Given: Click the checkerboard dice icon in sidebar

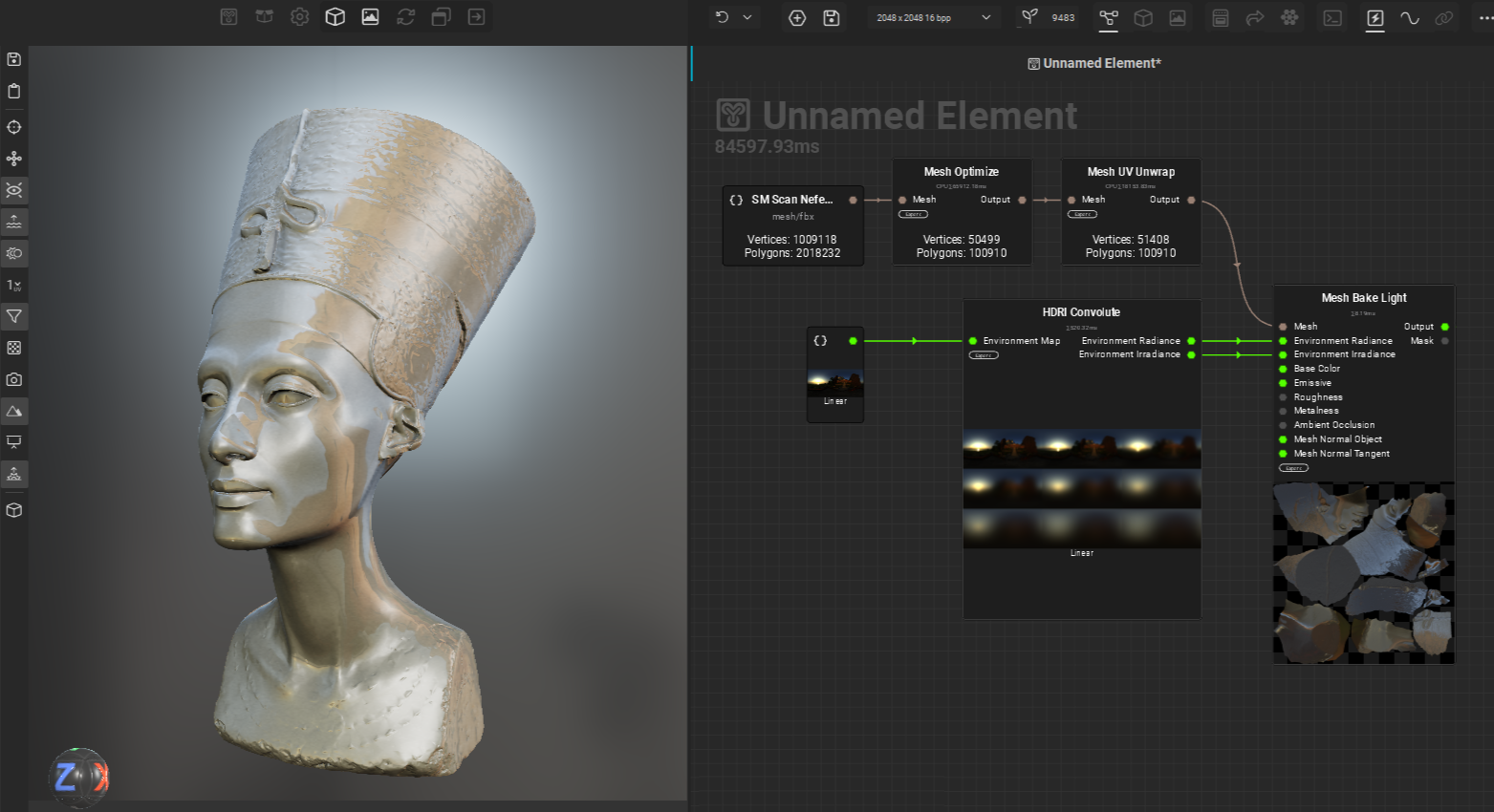Looking at the screenshot, I should click(14, 348).
